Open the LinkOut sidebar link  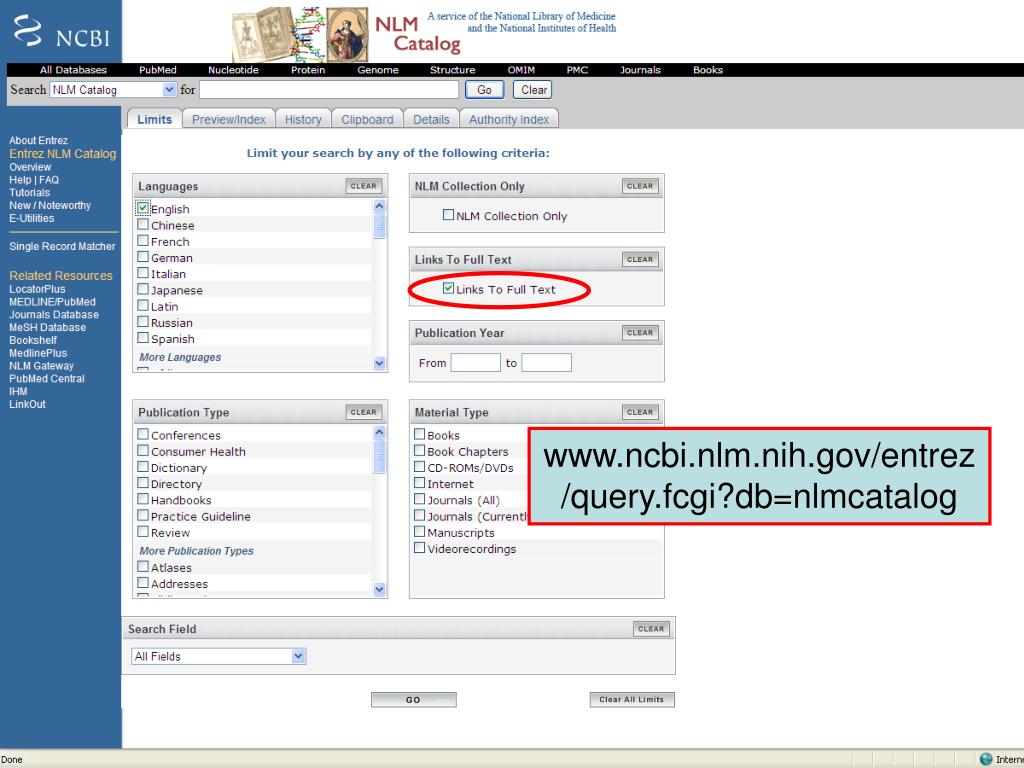coord(27,404)
